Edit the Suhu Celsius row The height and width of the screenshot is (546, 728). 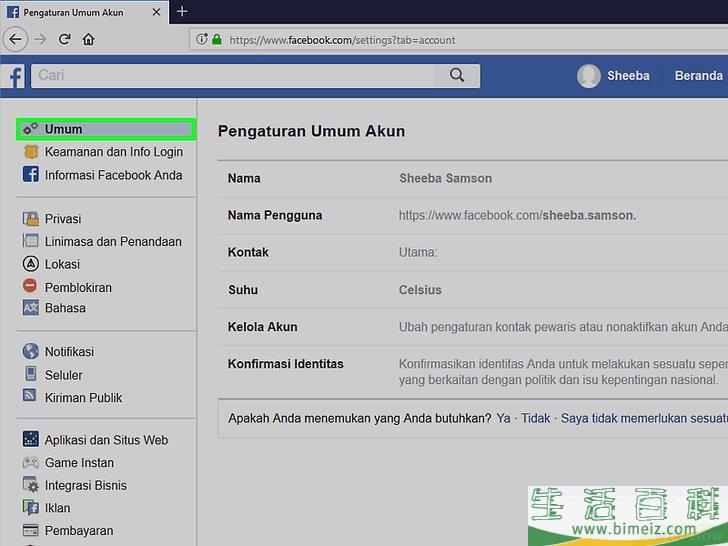[x=473, y=290]
